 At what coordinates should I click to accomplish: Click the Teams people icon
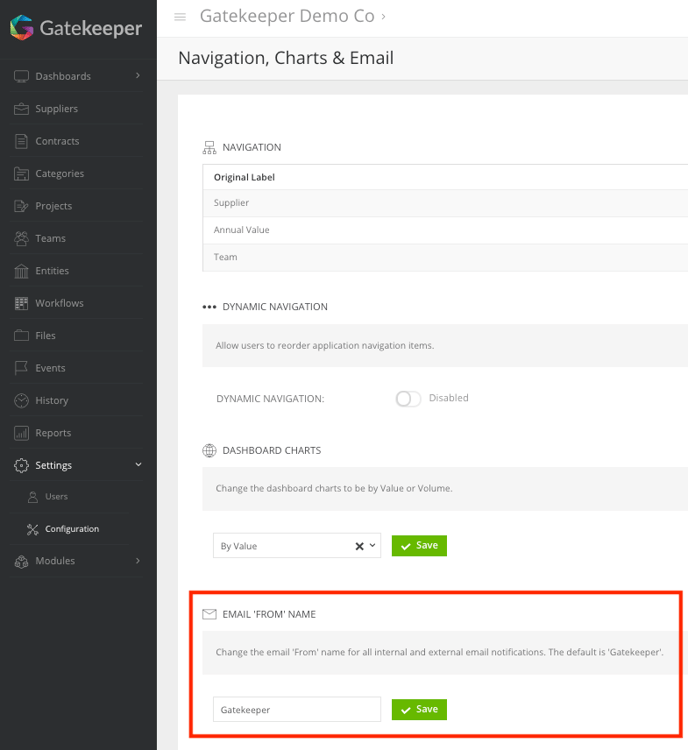pyautogui.click(x=21, y=238)
